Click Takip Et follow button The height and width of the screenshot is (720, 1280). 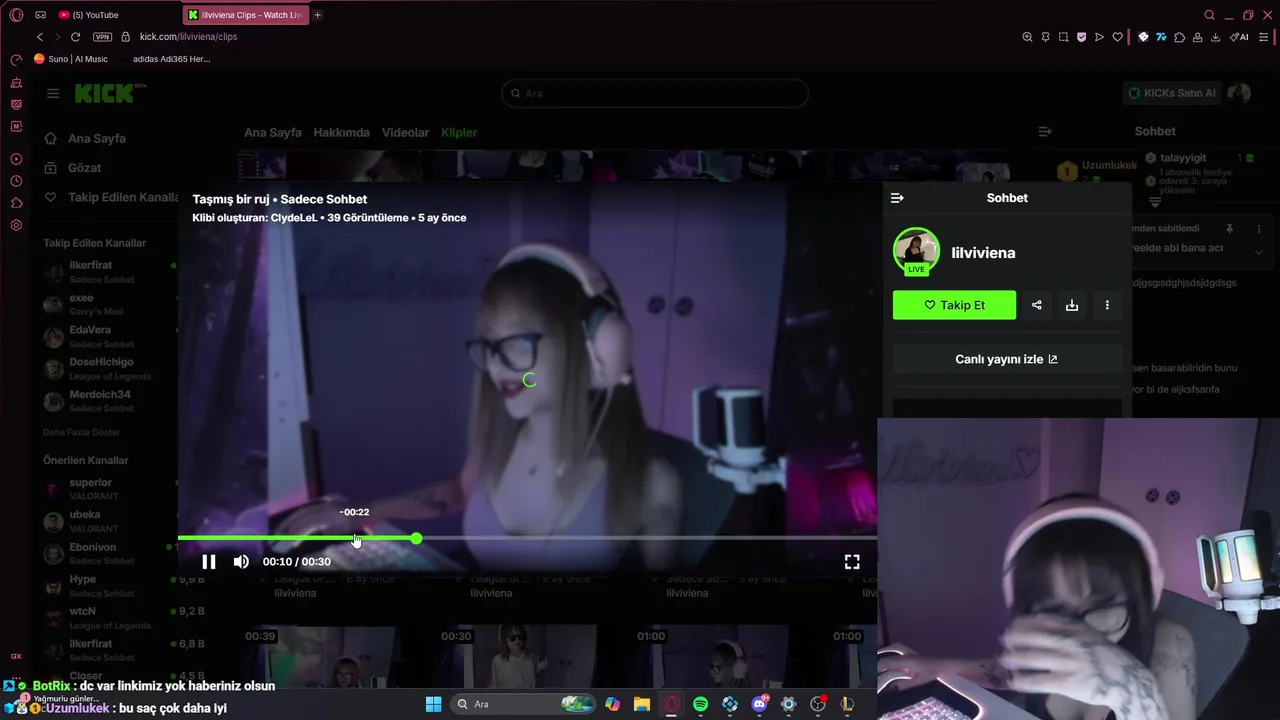click(954, 305)
